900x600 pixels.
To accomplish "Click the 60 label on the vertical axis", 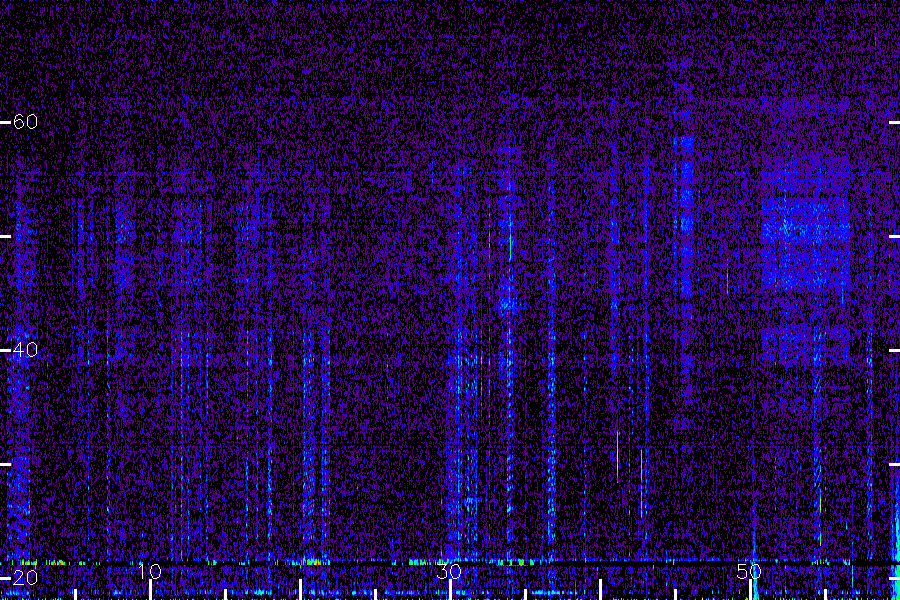I will click(25, 122).
